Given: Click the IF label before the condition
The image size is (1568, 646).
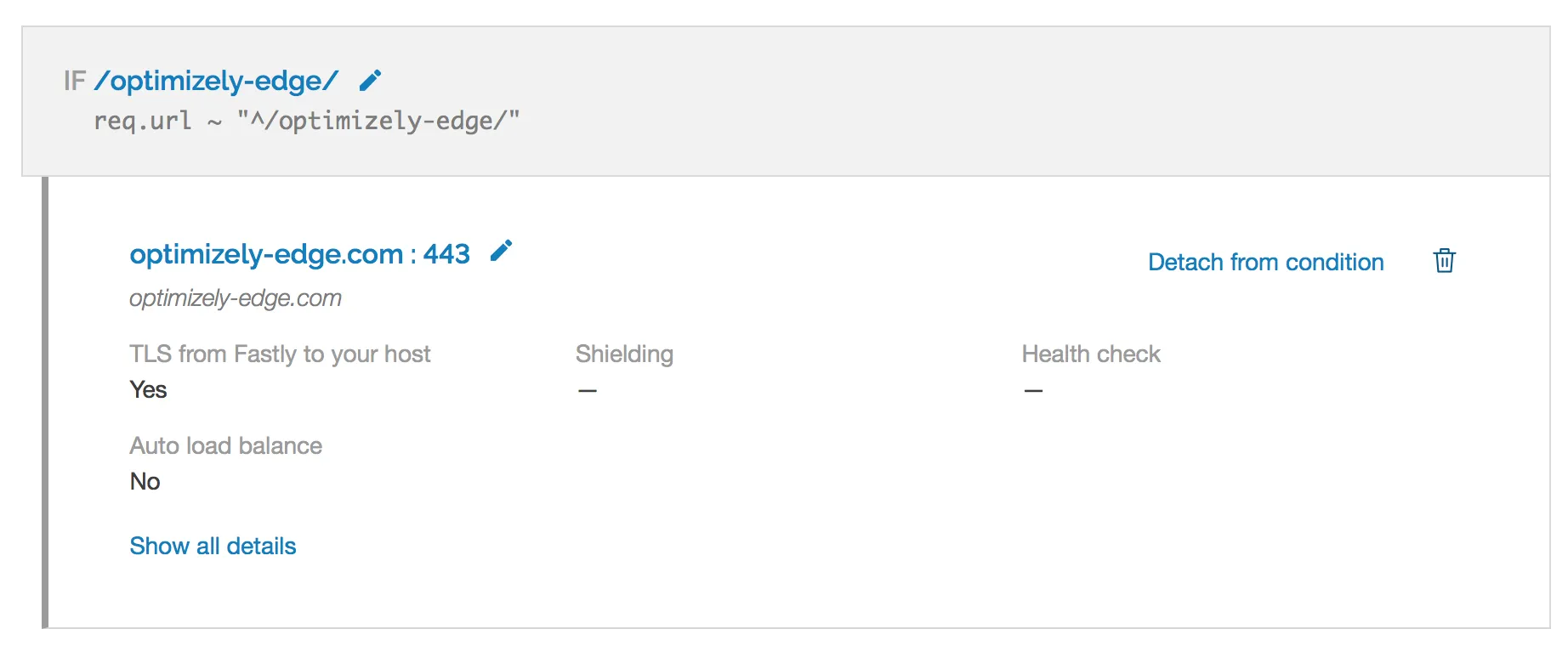Looking at the screenshot, I should [75, 81].
